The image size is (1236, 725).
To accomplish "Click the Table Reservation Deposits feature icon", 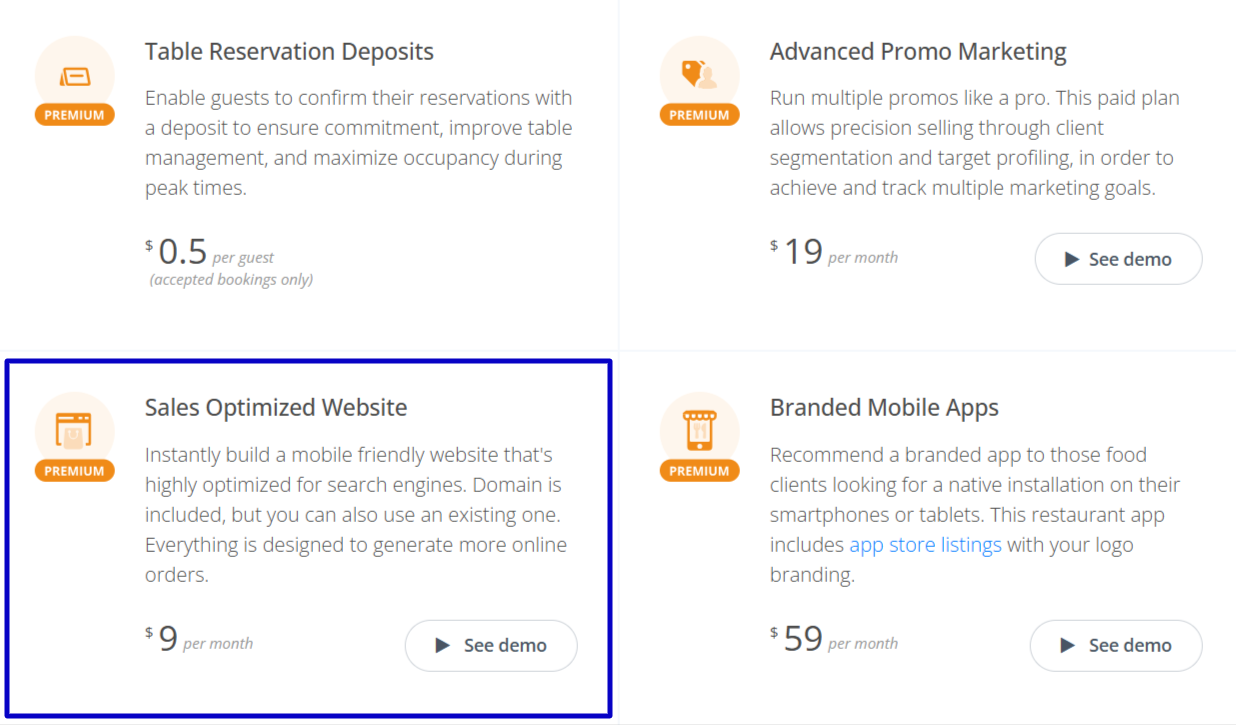I will (75, 75).
